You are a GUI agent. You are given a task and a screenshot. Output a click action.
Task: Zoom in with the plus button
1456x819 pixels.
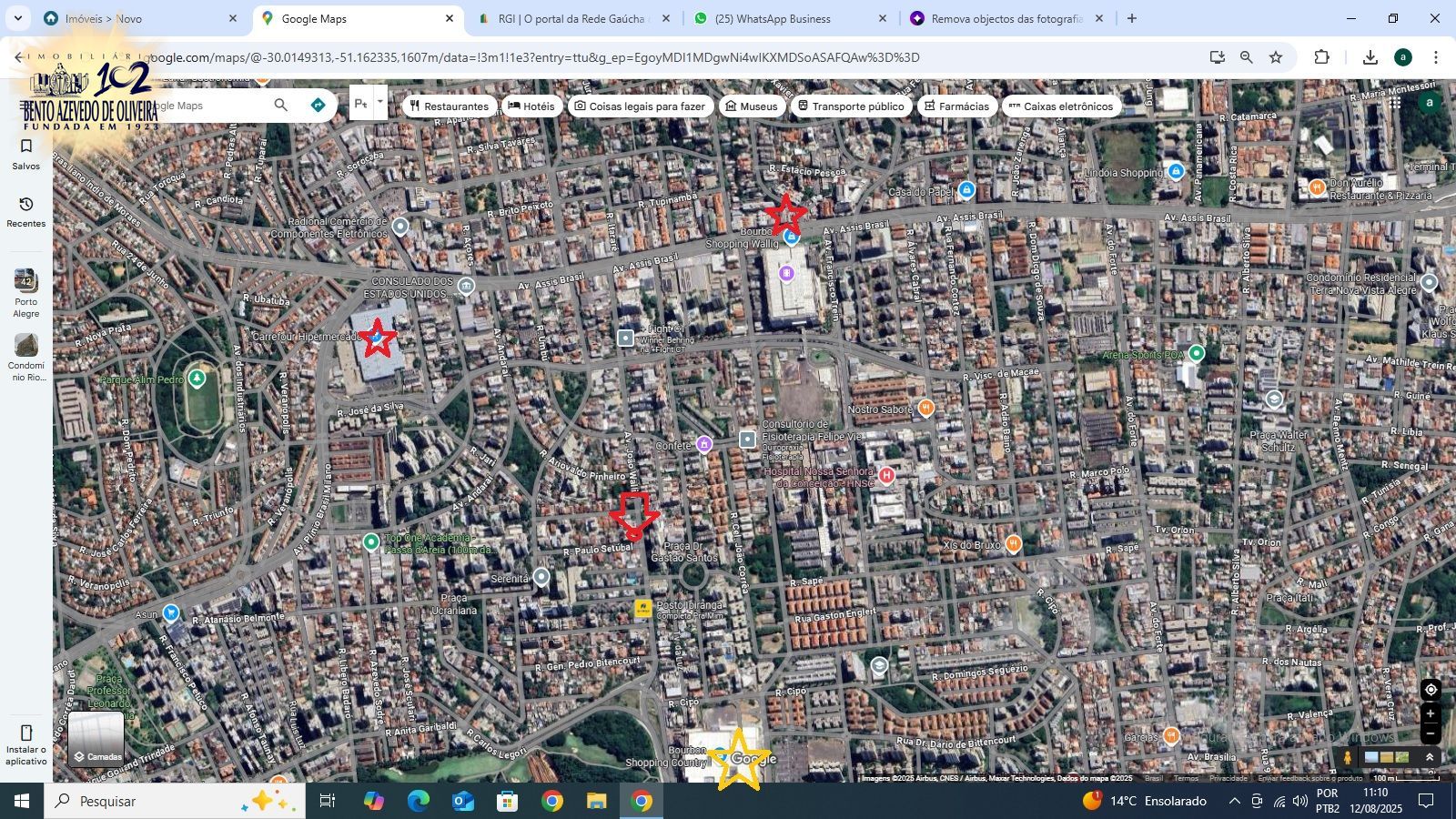(x=1431, y=714)
